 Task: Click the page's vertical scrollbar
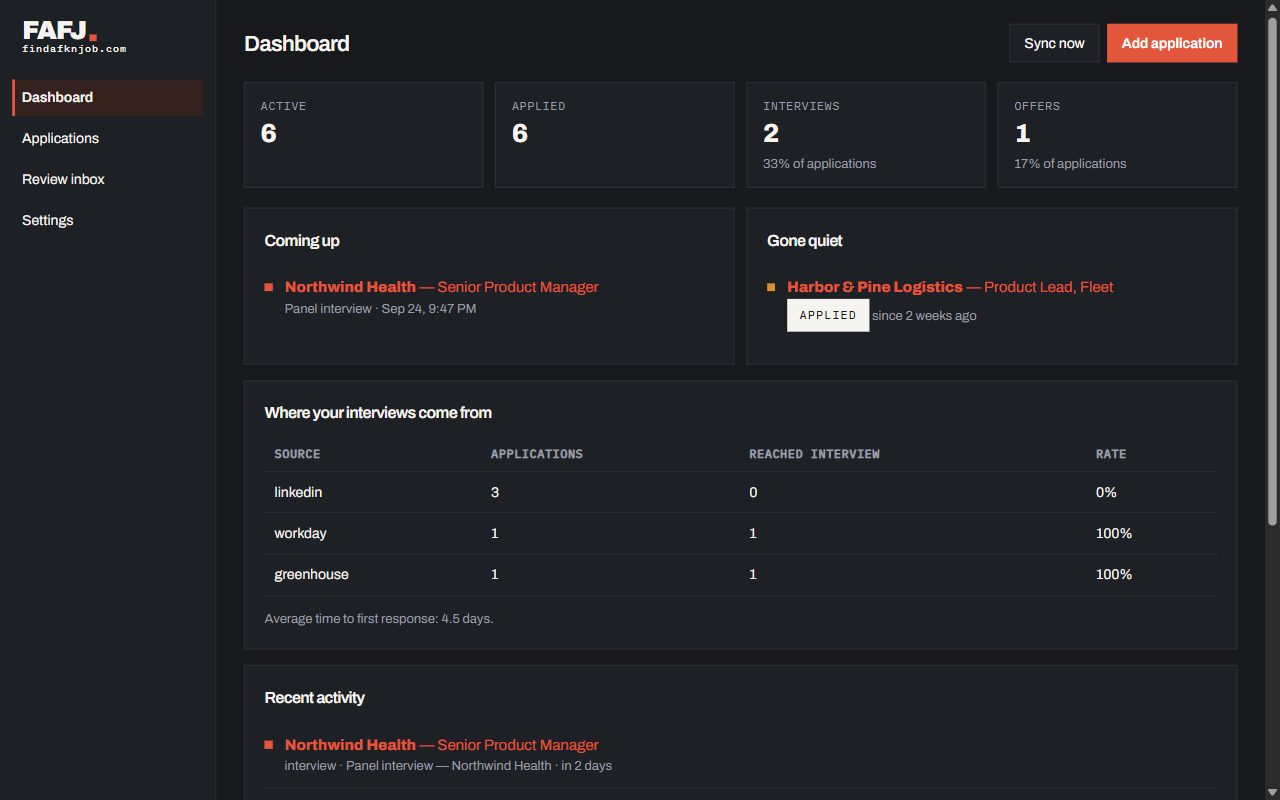[1272, 270]
